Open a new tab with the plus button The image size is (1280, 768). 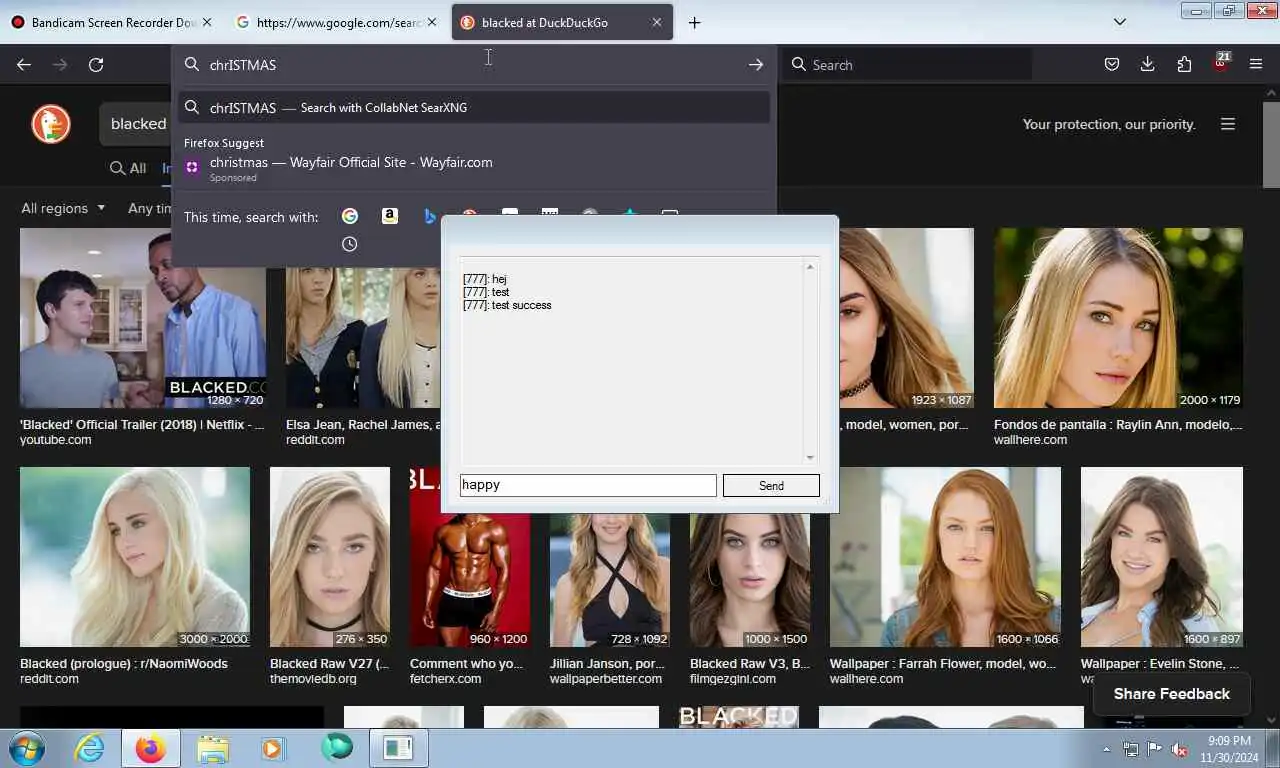(x=694, y=22)
